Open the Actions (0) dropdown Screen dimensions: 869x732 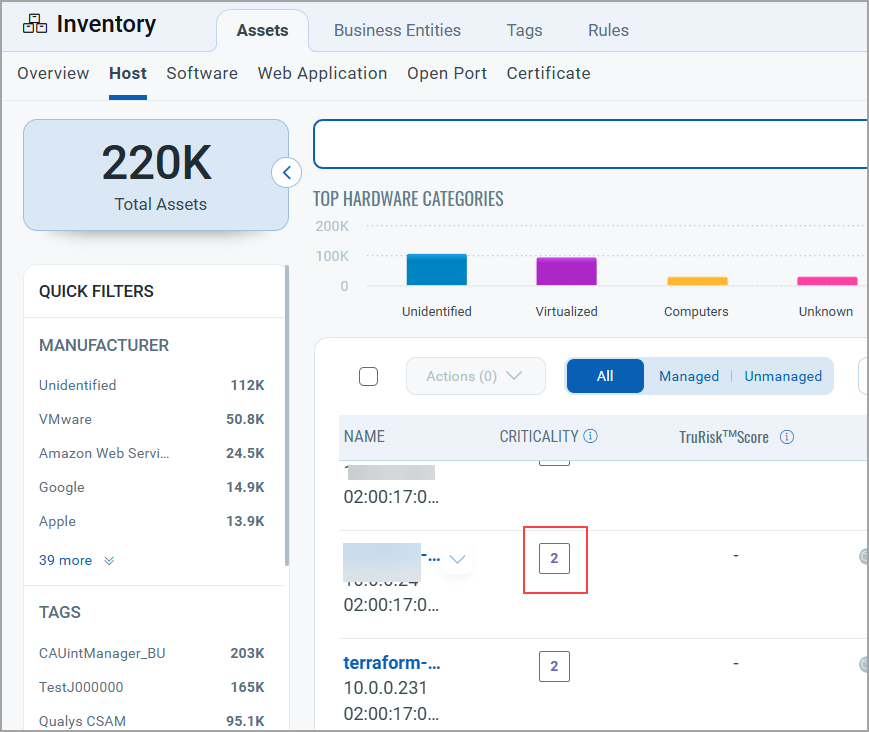475,376
